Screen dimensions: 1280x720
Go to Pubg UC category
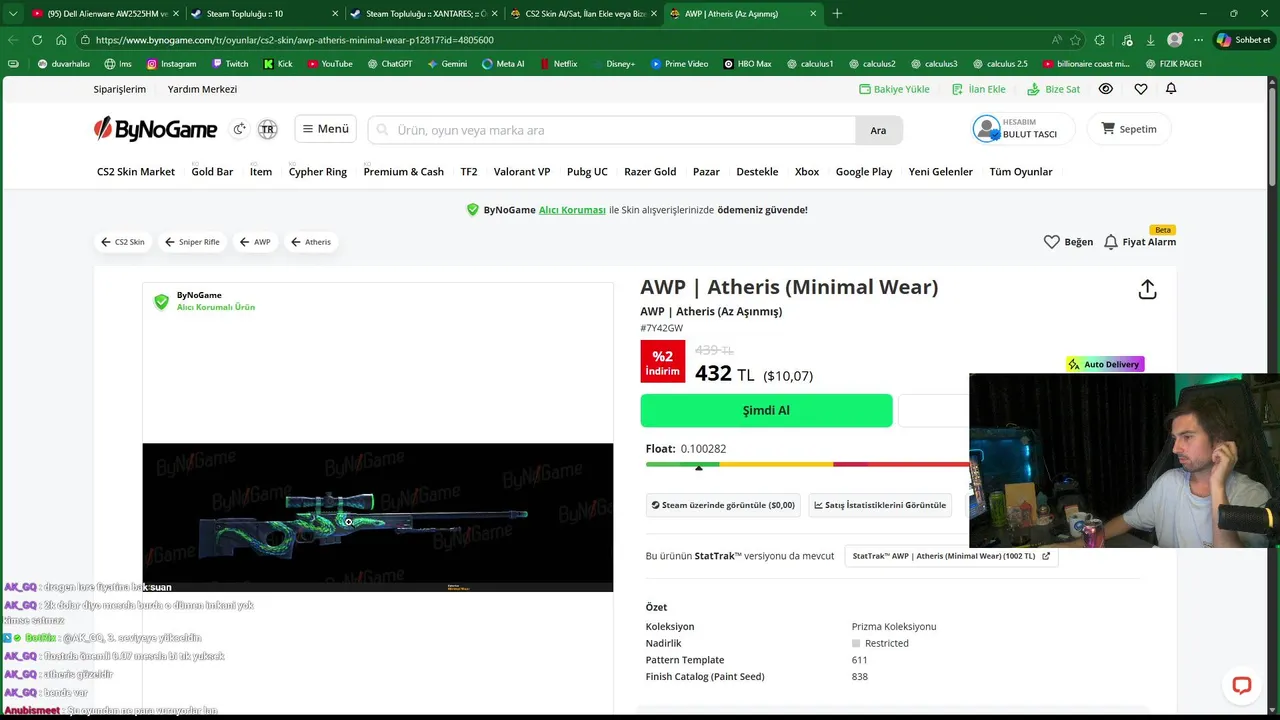587,172
